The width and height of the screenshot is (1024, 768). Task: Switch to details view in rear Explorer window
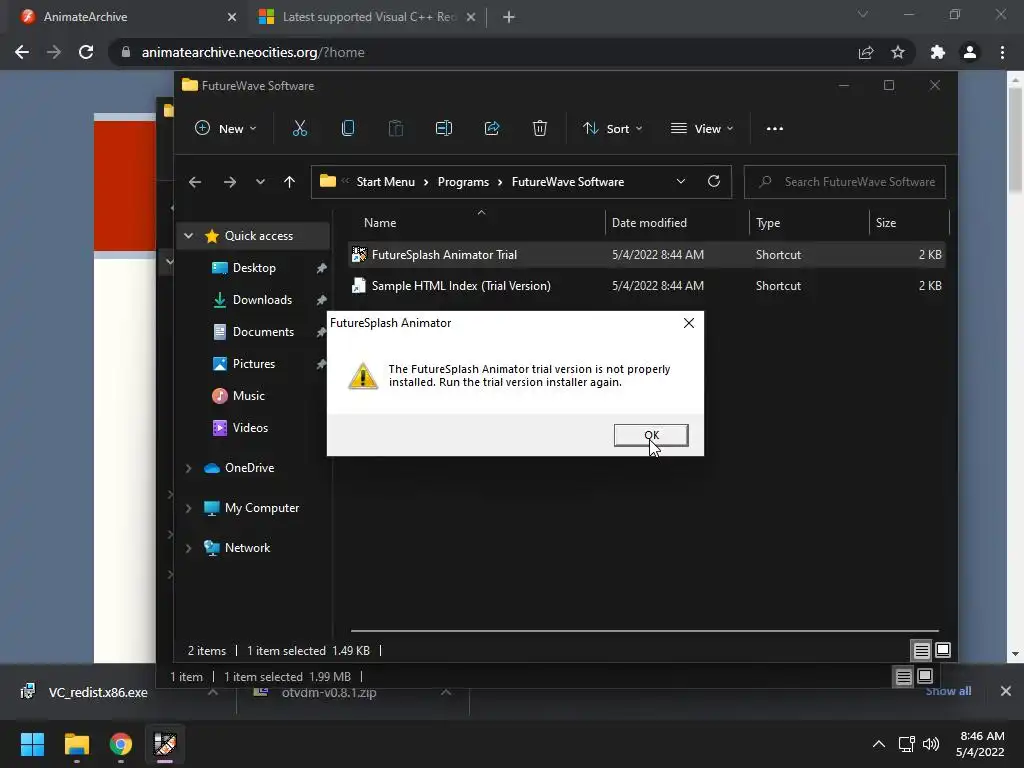pos(904,677)
